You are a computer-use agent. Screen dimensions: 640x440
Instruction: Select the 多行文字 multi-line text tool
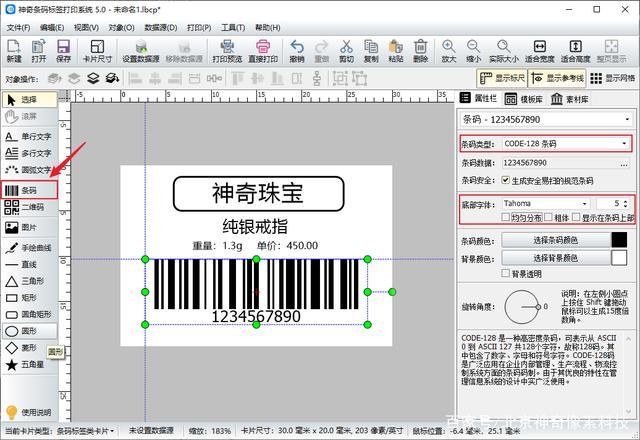(29, 153)
